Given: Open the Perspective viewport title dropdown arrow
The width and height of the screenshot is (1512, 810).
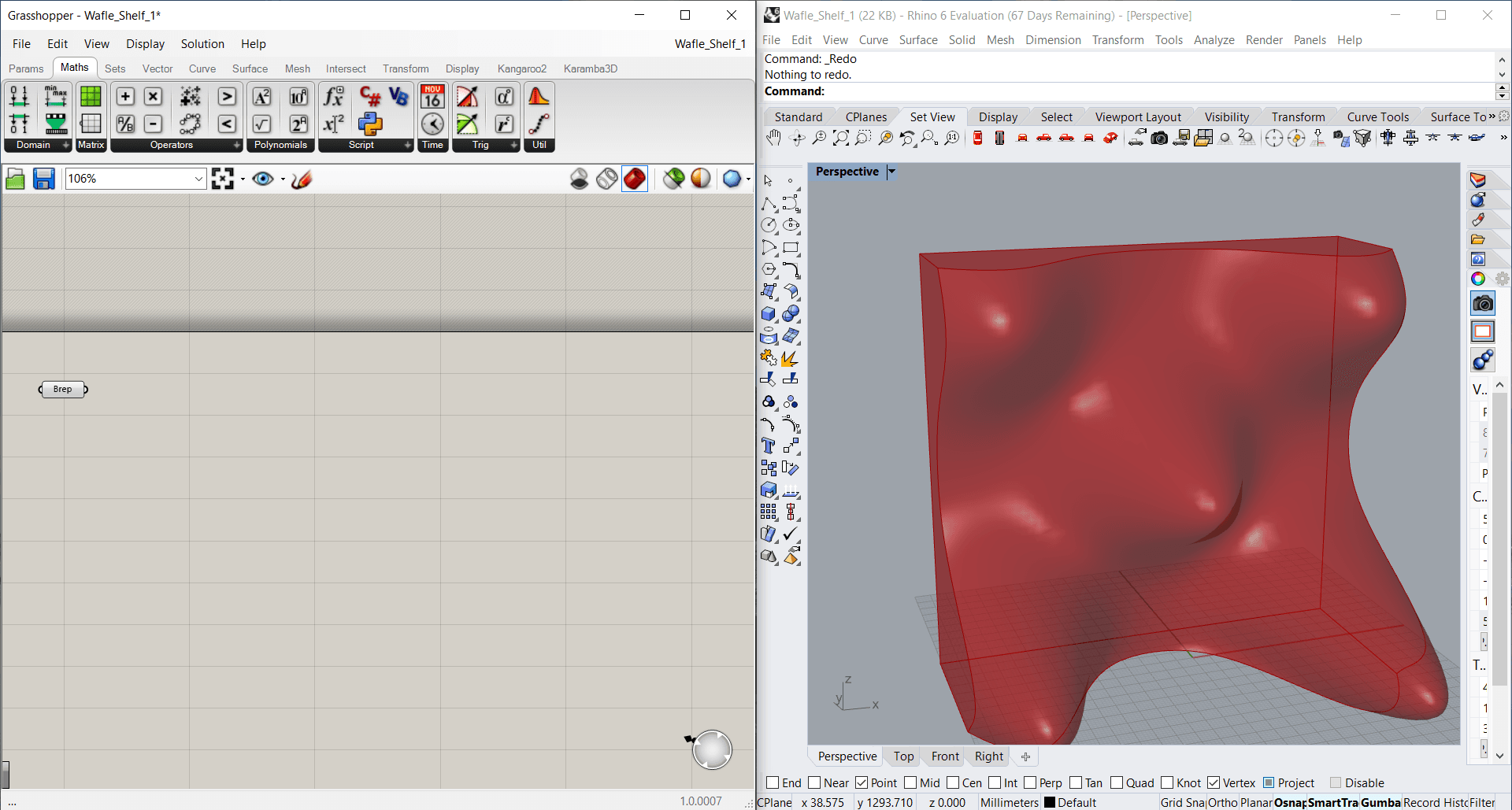Looking at the screenshot, I should 891,172.
